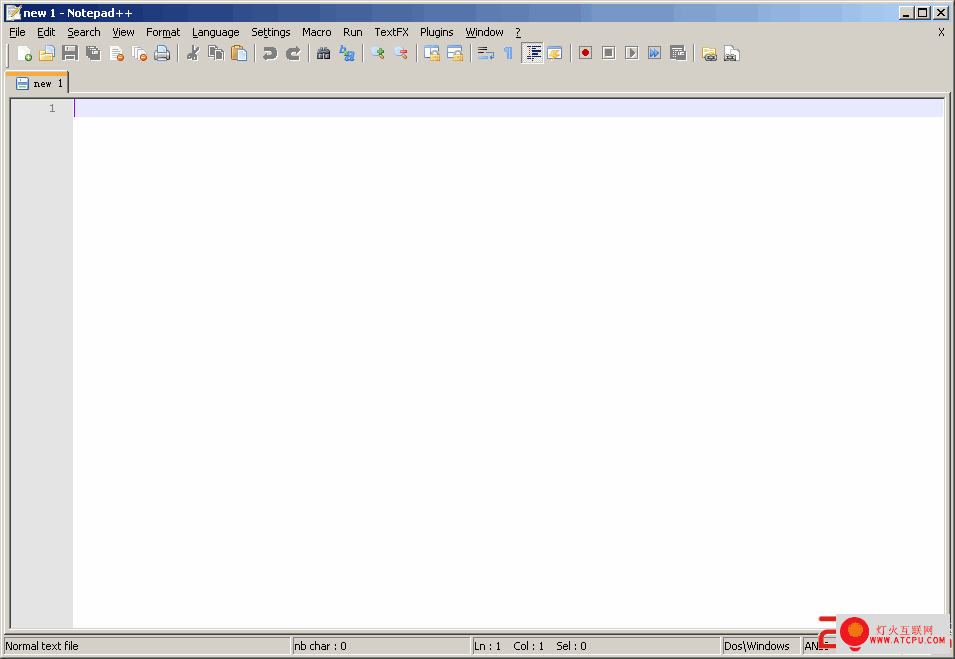The width and height of the screenshot is (955, 659).
Task: Zoom in with the magnifier plus icon
Action: 378,54
